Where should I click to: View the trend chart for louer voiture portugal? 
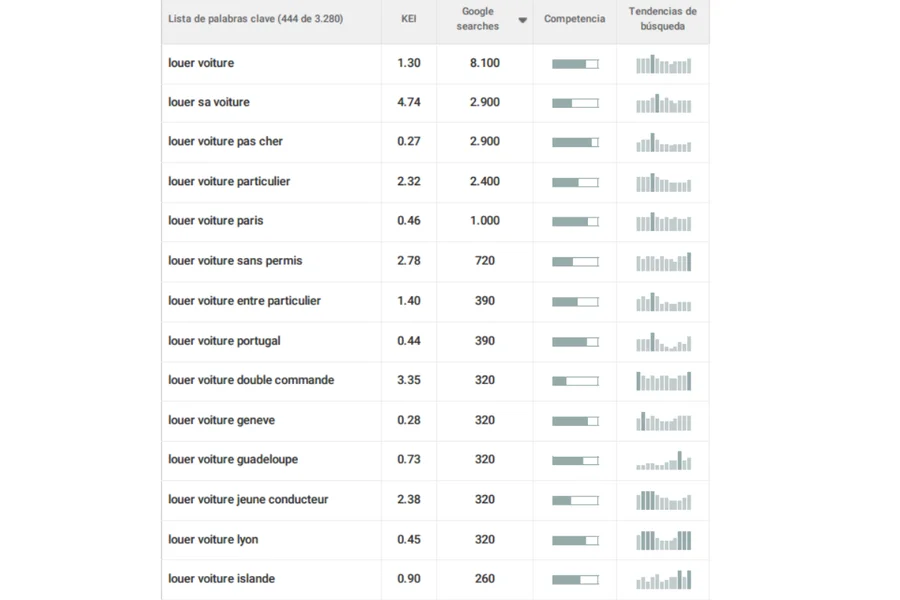tap(663, 342)
